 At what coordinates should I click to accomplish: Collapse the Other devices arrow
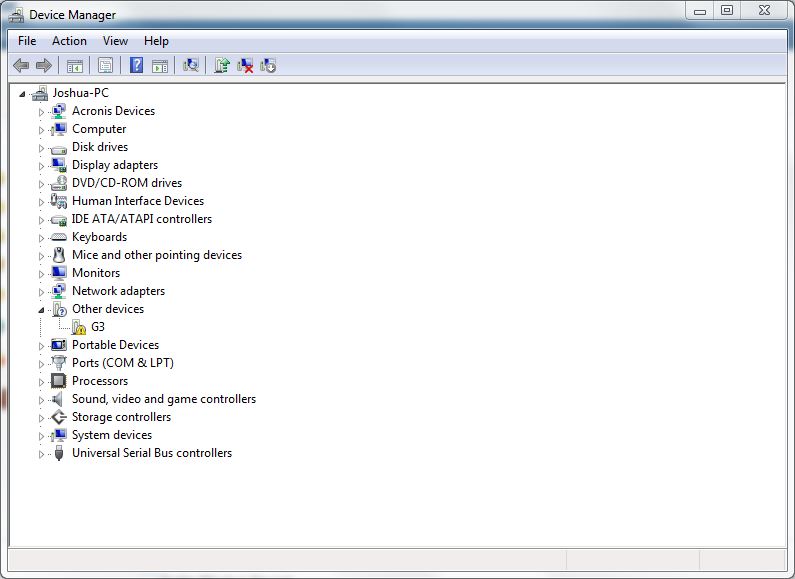coord(41,310)
